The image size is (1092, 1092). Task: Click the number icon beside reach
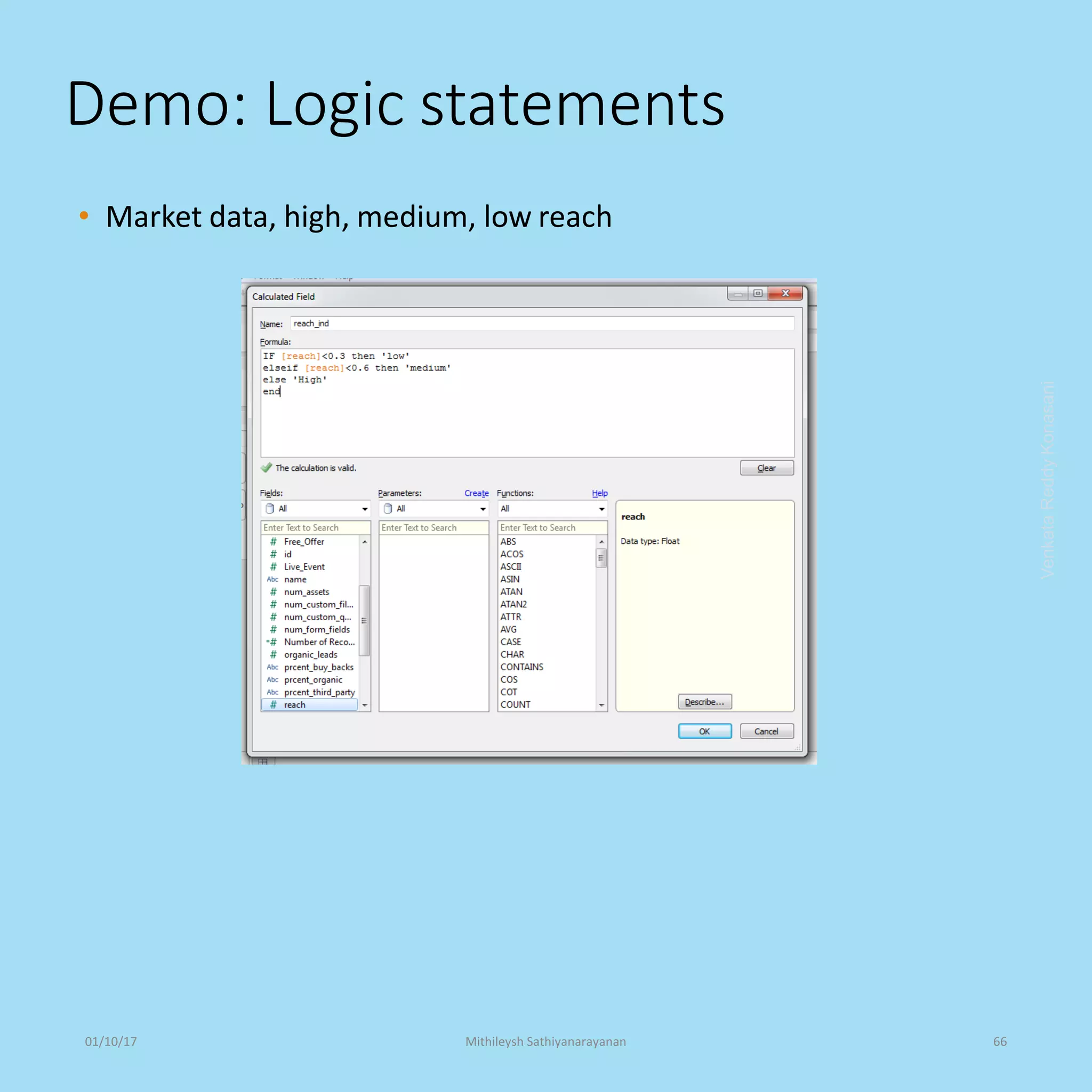coord(273,705)
